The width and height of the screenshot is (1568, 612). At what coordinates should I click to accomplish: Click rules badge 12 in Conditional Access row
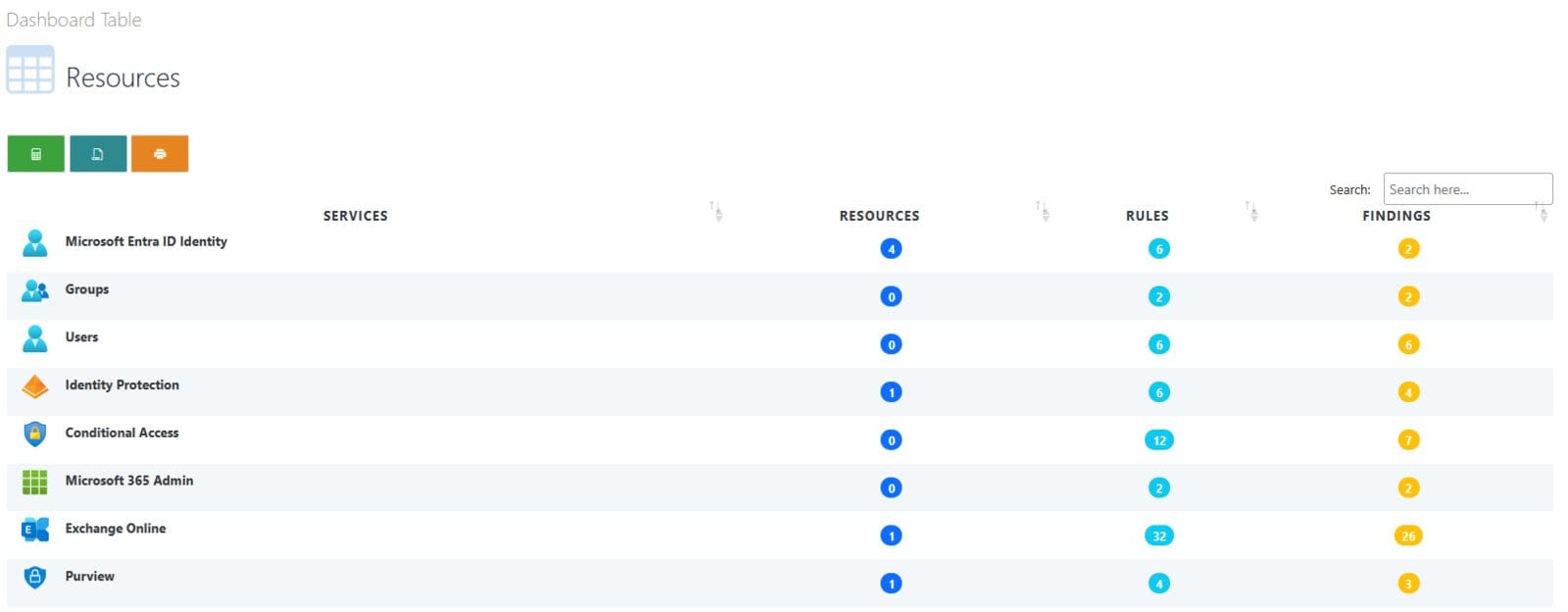click(x=1159, y=440)
